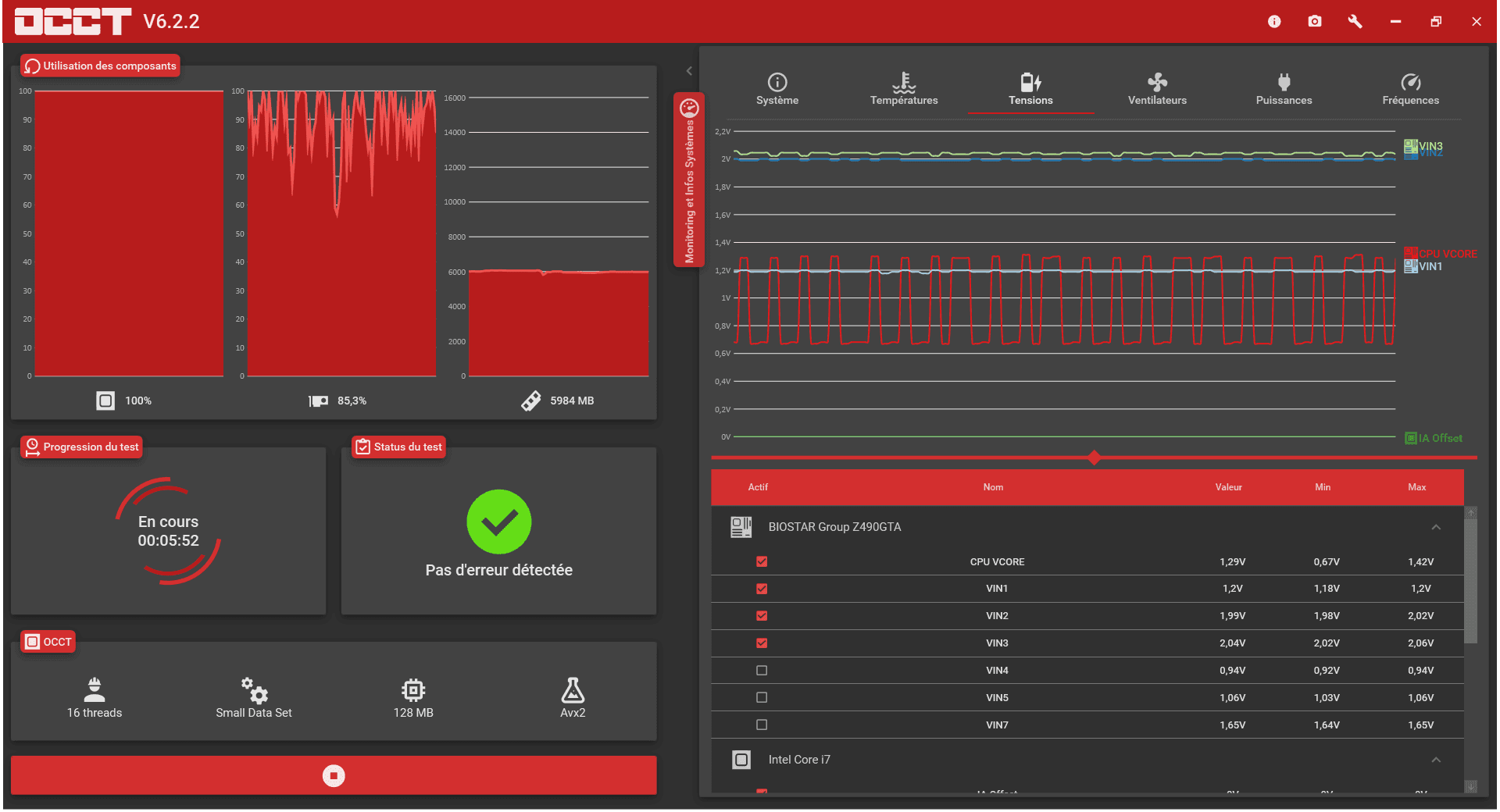Switch to the Températures tab

(904, 89)
